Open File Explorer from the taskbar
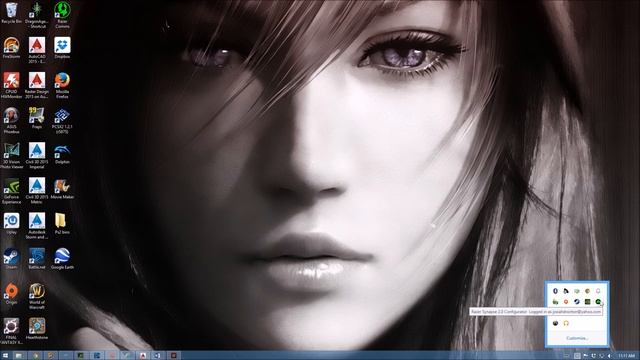The height and width of the screenshot is (360, 640). (19, 356)
